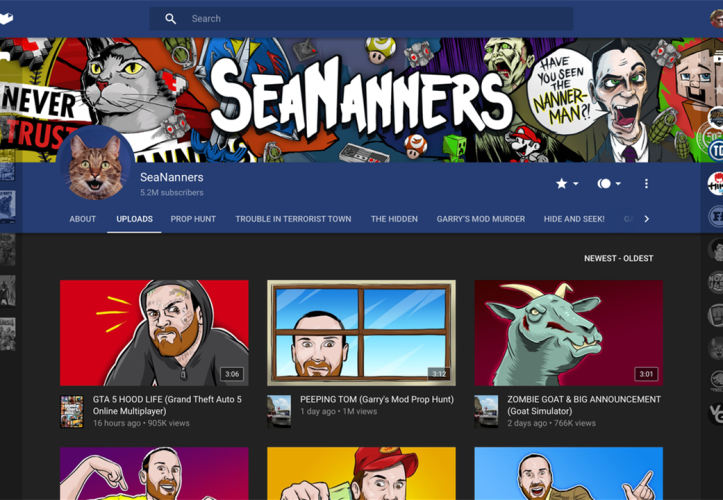This screenshot has height=500, width=723.
Task: Play the GTA 5 HOOD LIFE thumbnail
Action: [154, 333]
